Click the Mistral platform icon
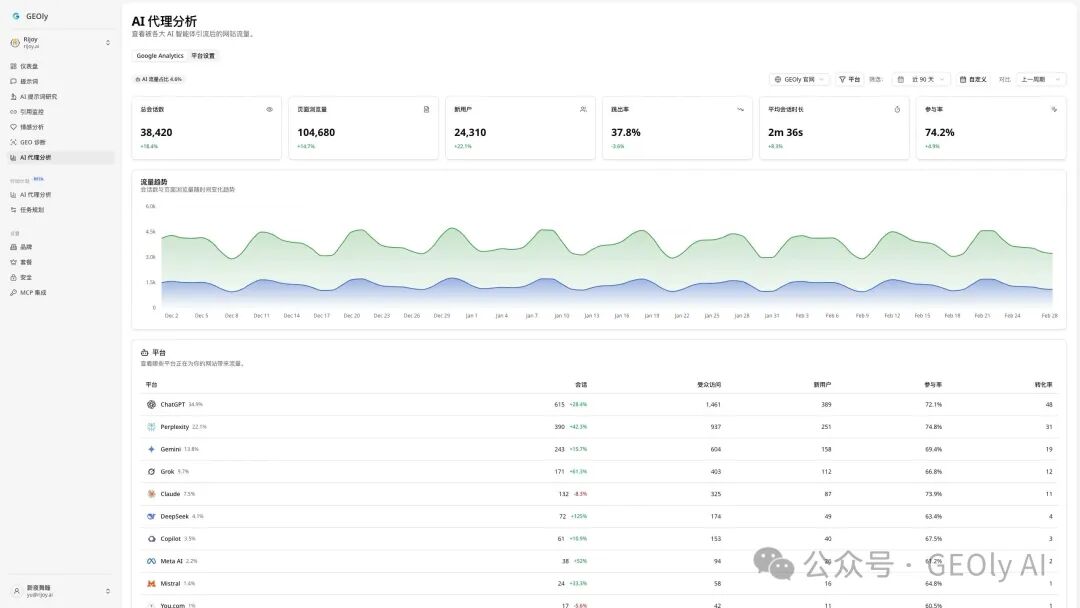1080x608 pixels. coord(152,583)
